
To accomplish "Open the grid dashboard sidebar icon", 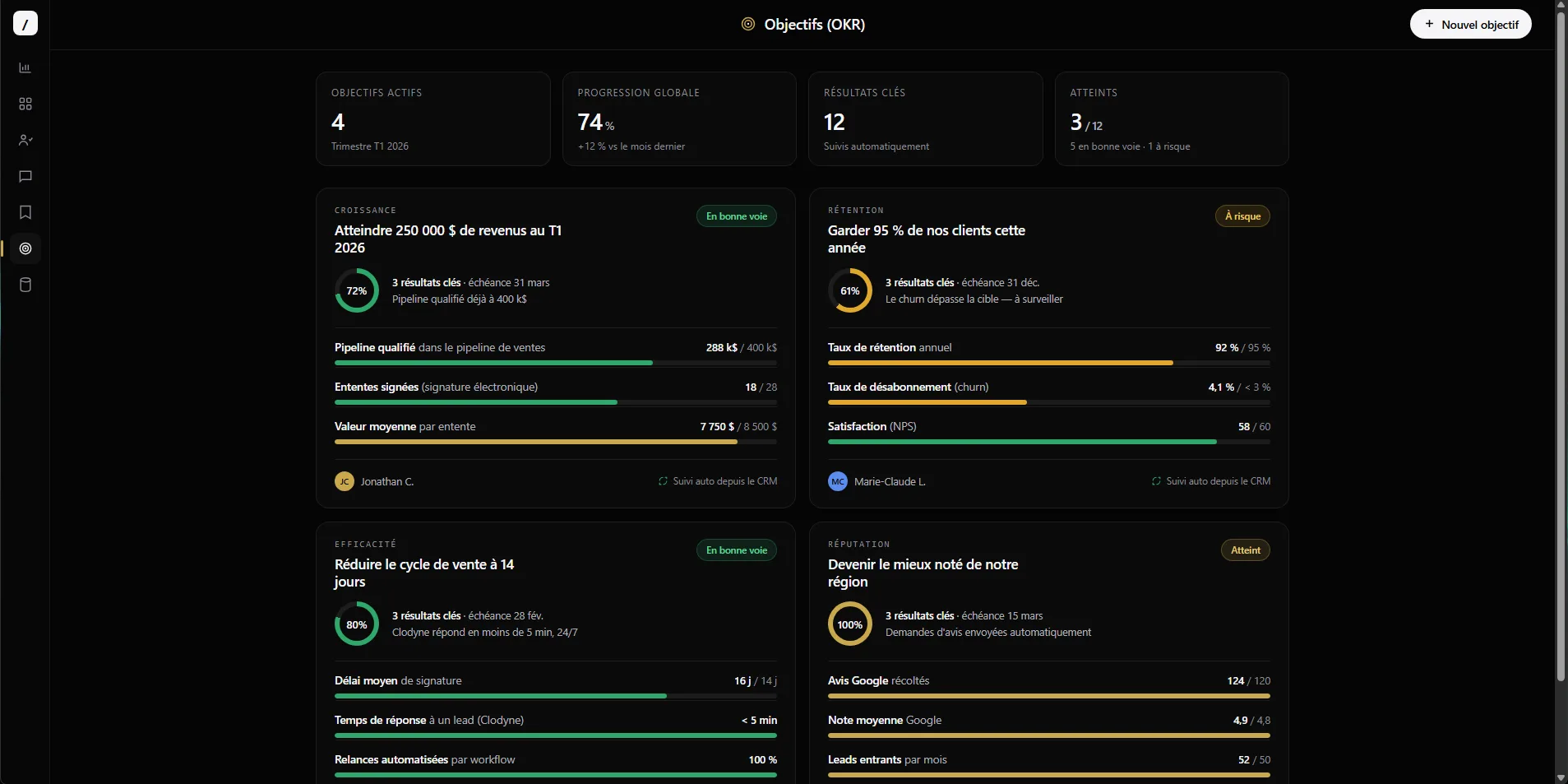I will click(x=25, y=104).
